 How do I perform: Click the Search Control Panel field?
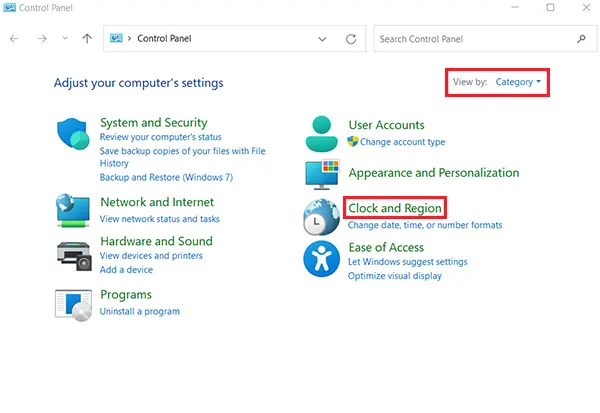474,39
